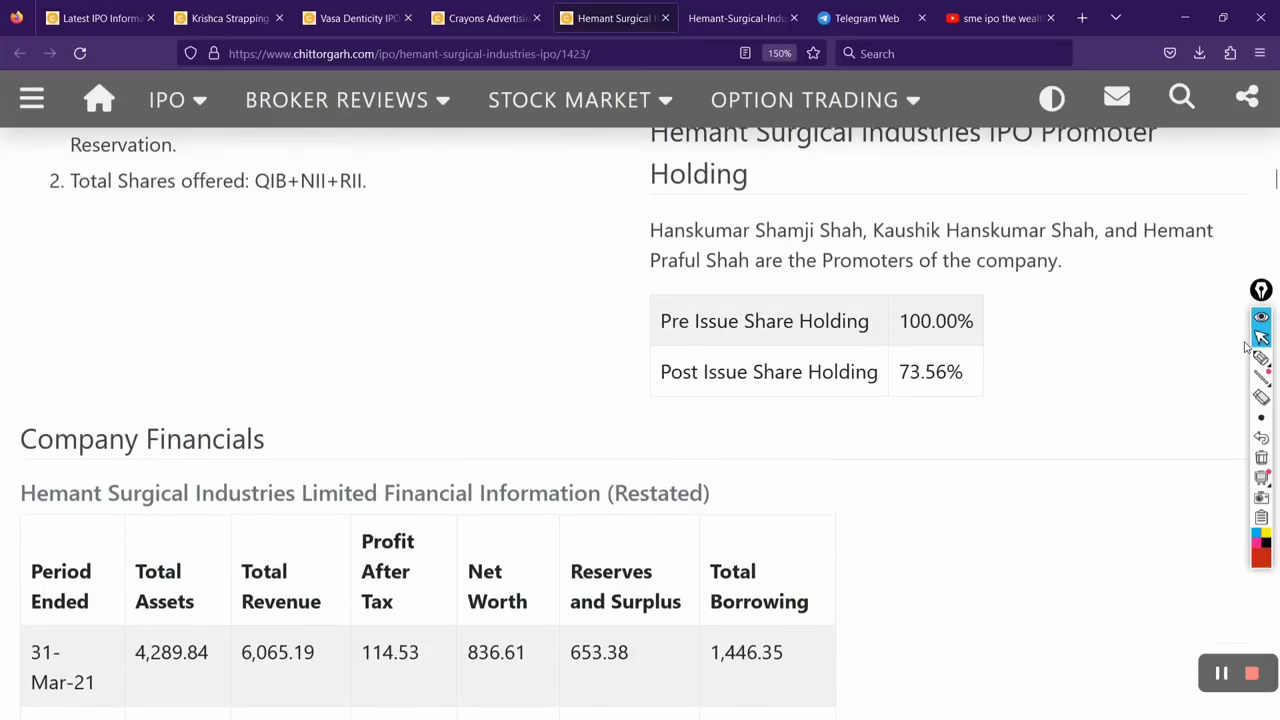This screenshot has width=1280, height=720.
Task: Pick the red color swatch in Epic Pen
Action: click(x=1261, y=557)
